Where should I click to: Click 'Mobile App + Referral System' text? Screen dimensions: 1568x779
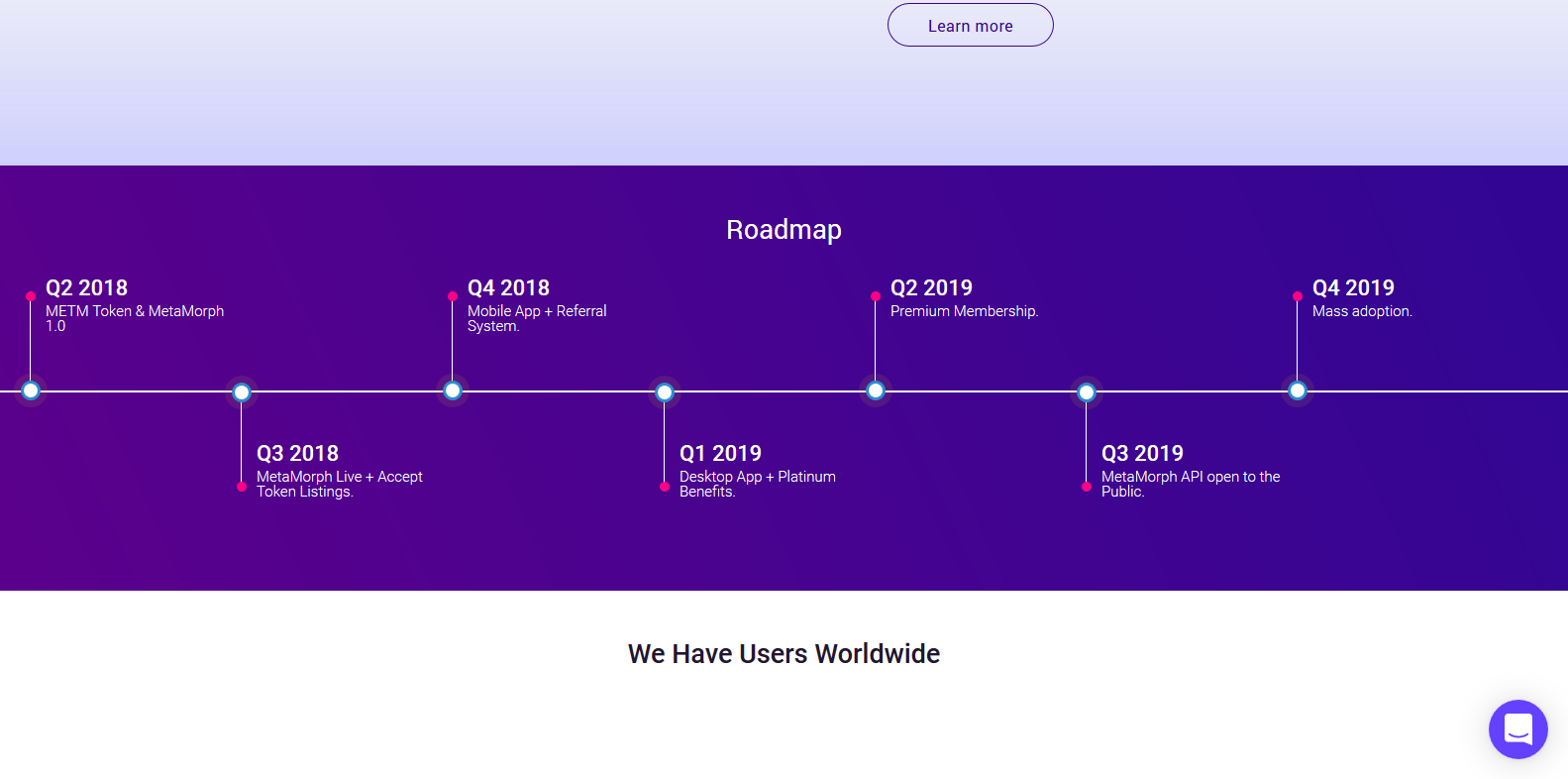[537, 318]
